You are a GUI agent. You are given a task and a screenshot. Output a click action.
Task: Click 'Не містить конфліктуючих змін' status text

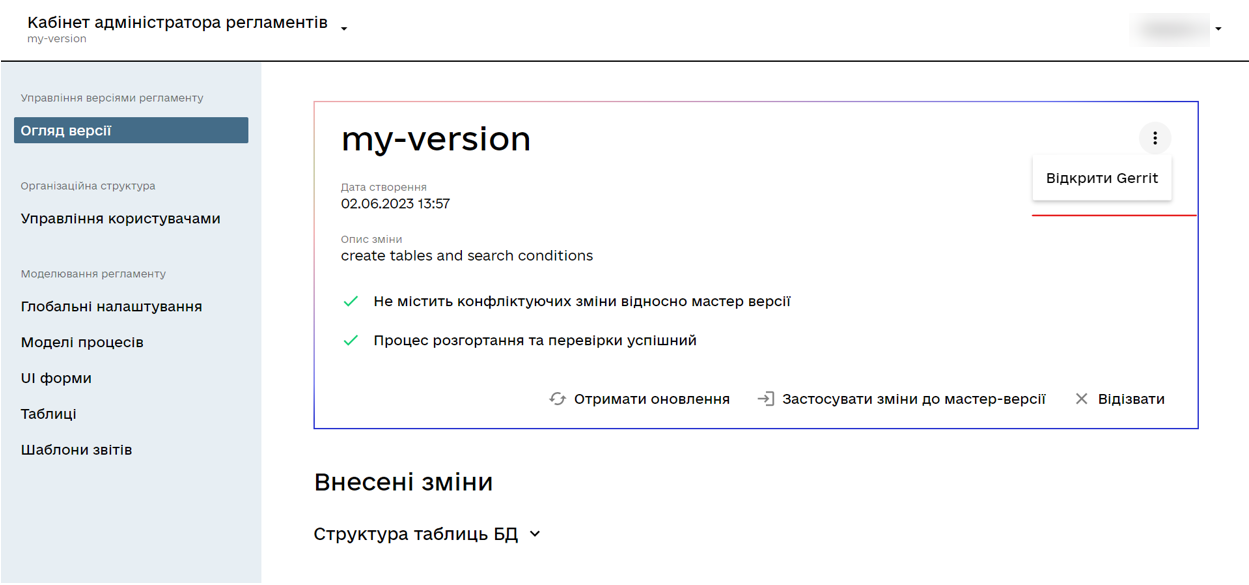click(x=582, y=301)
